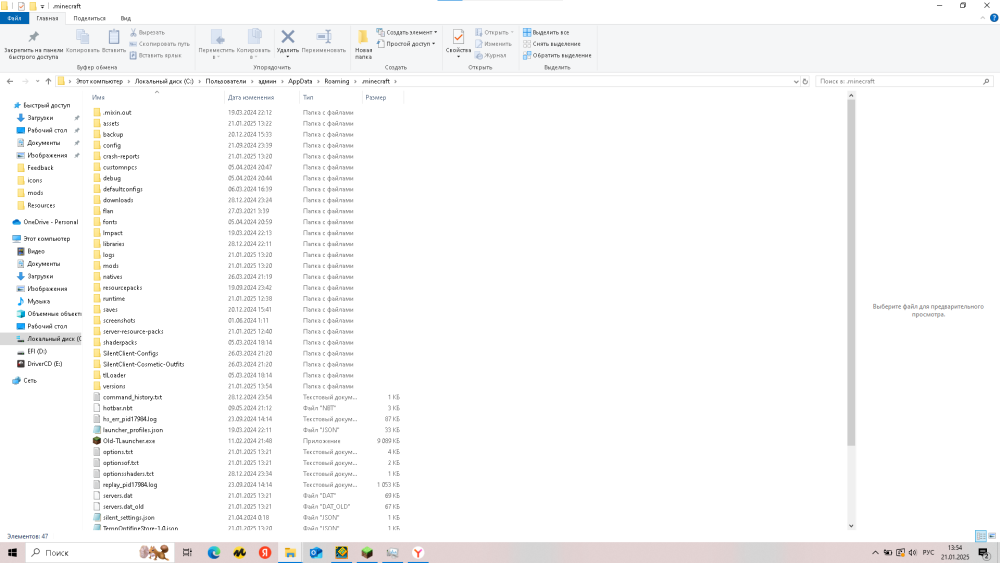The width and height of the screenshot is (1000, 563).
Task: Click AppData in breadcrumb path
Action: pyautogui.click(x=300, y=82)
